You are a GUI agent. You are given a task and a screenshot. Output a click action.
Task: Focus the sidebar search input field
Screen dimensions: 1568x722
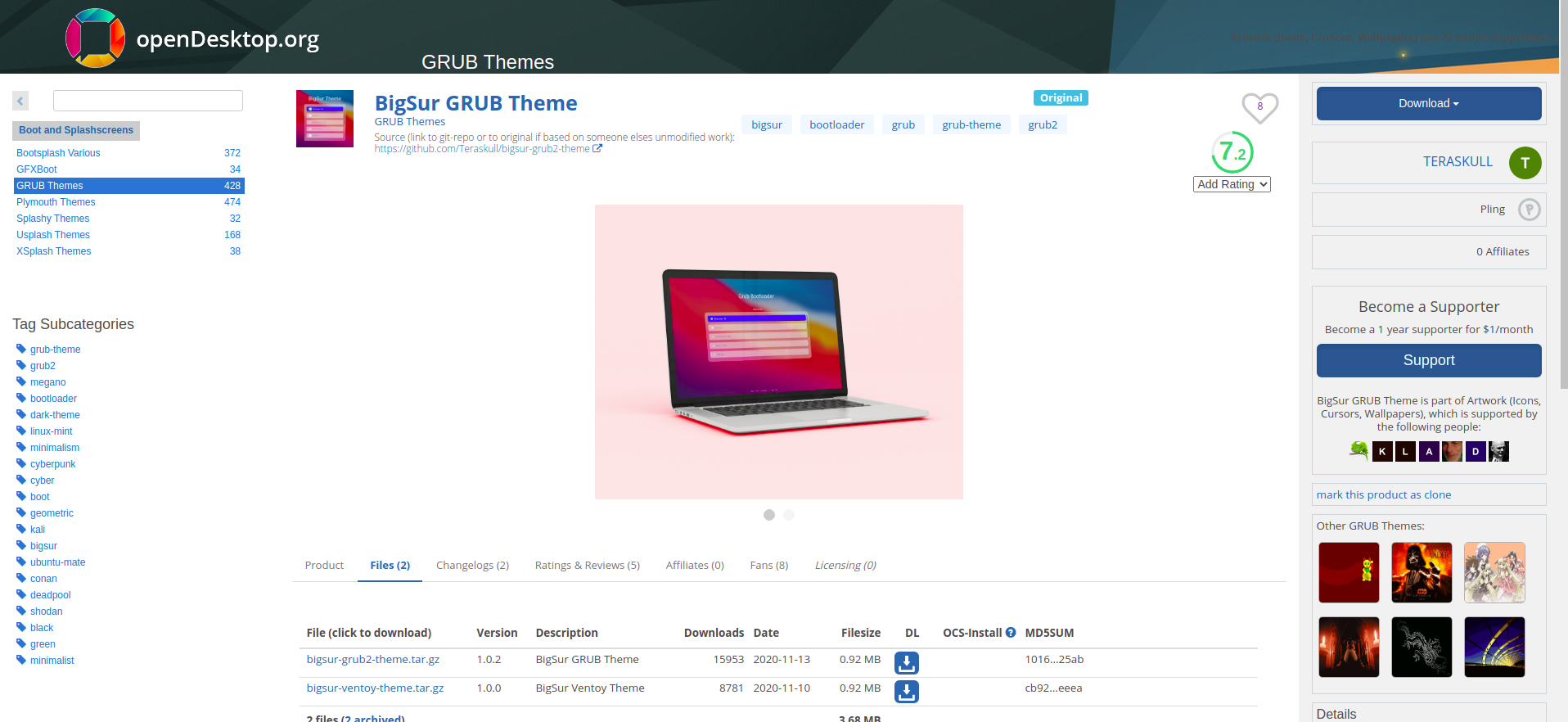148,101
